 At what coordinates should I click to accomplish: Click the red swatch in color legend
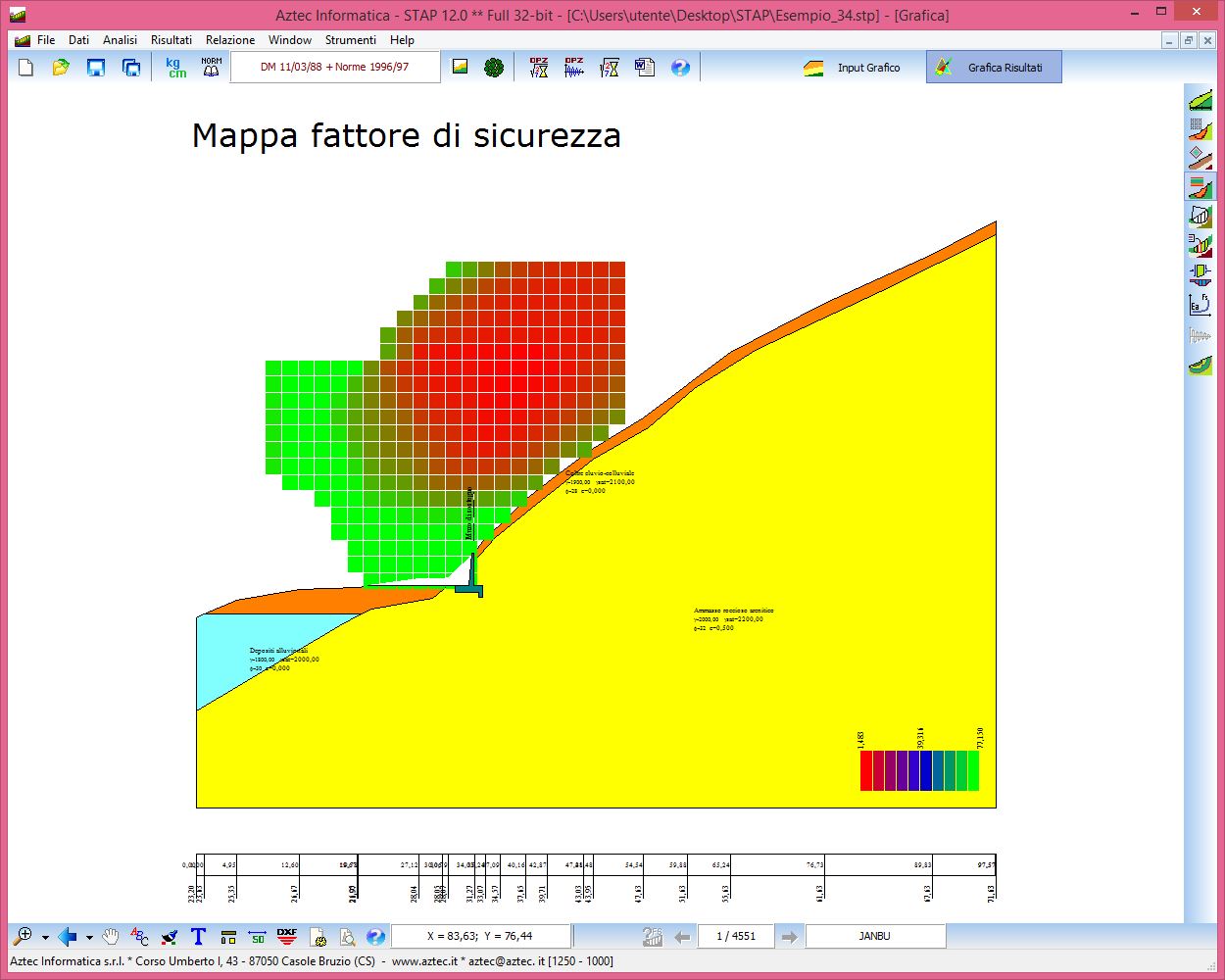(866, 770)
